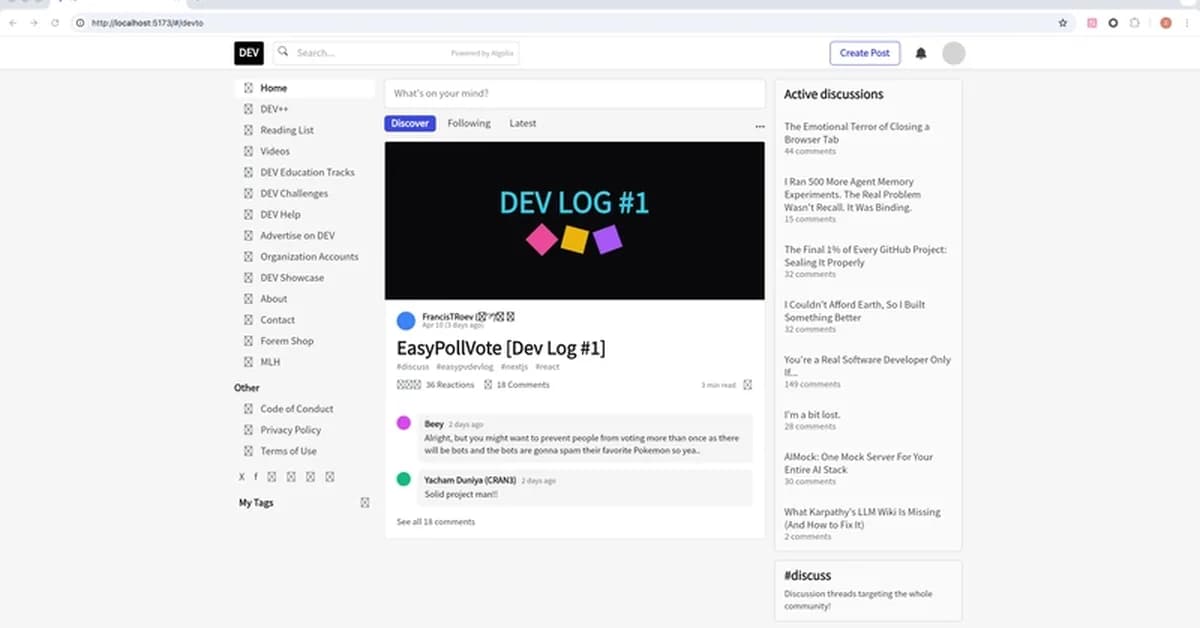This screenshot has height=628, width=1200.
Task: Open the post options ellipsis menu
Action: pos(760,126)
